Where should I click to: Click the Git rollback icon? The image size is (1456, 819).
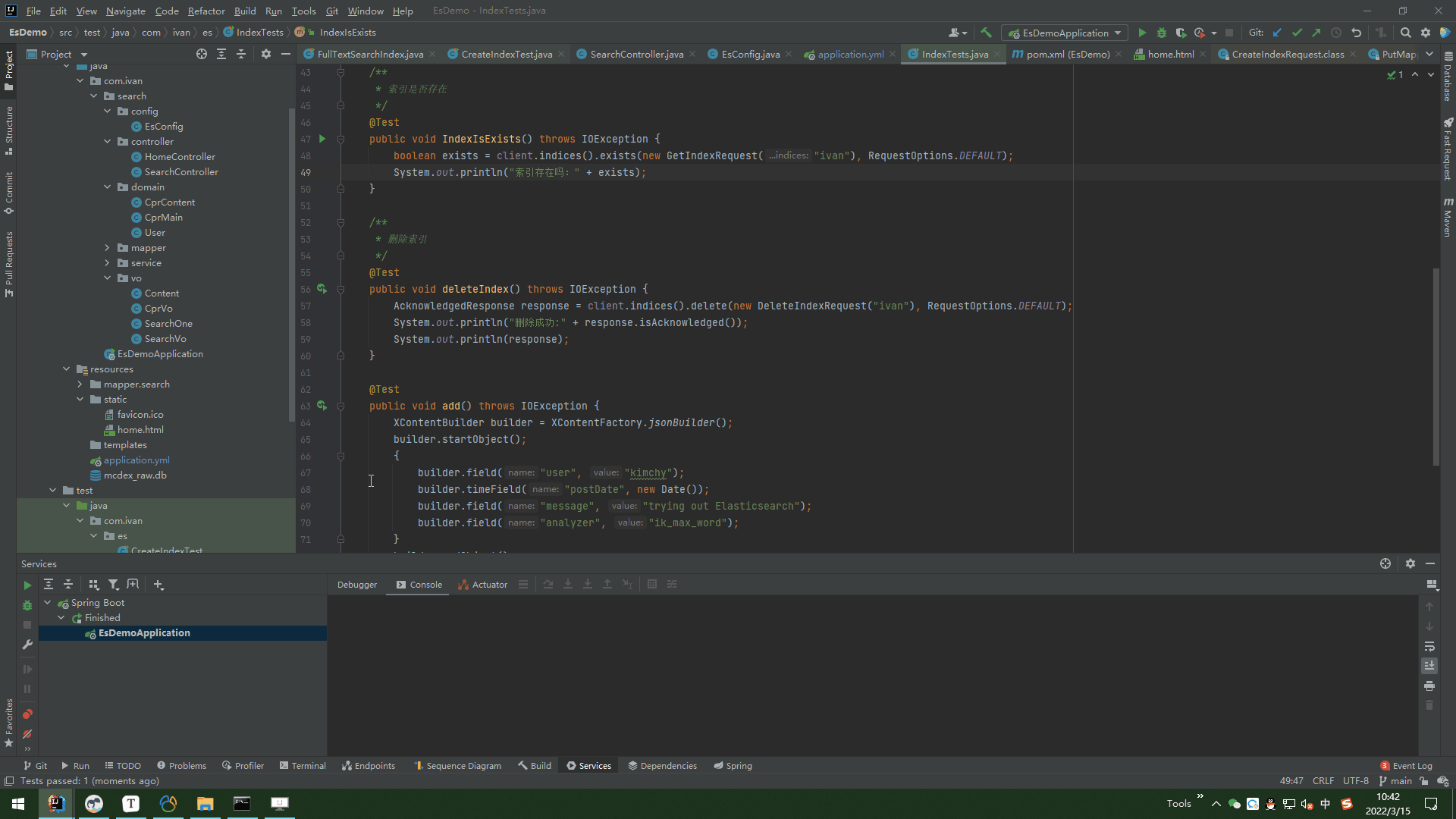[1356, 33]
